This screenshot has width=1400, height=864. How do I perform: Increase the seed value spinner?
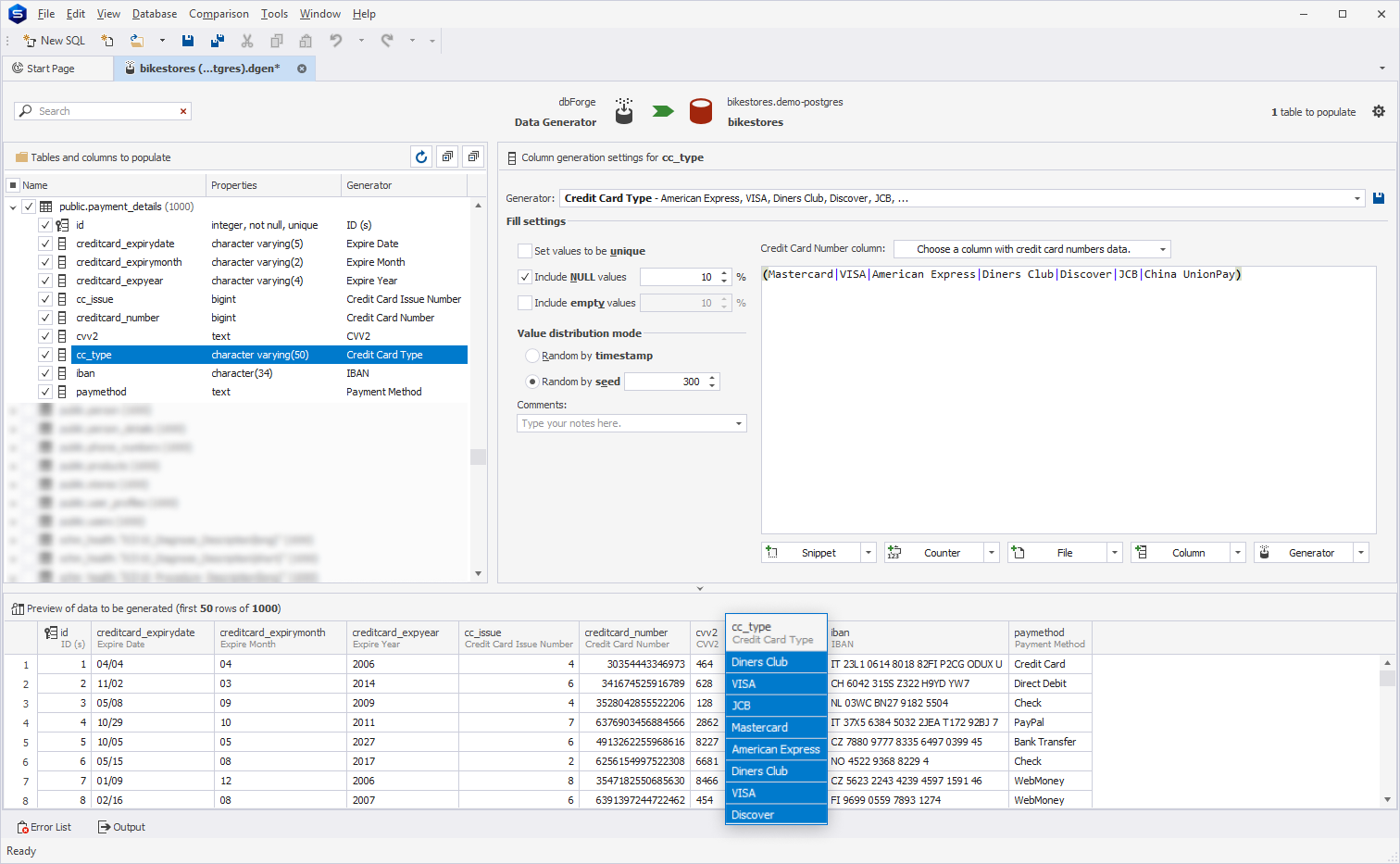(x=712, y=378)
